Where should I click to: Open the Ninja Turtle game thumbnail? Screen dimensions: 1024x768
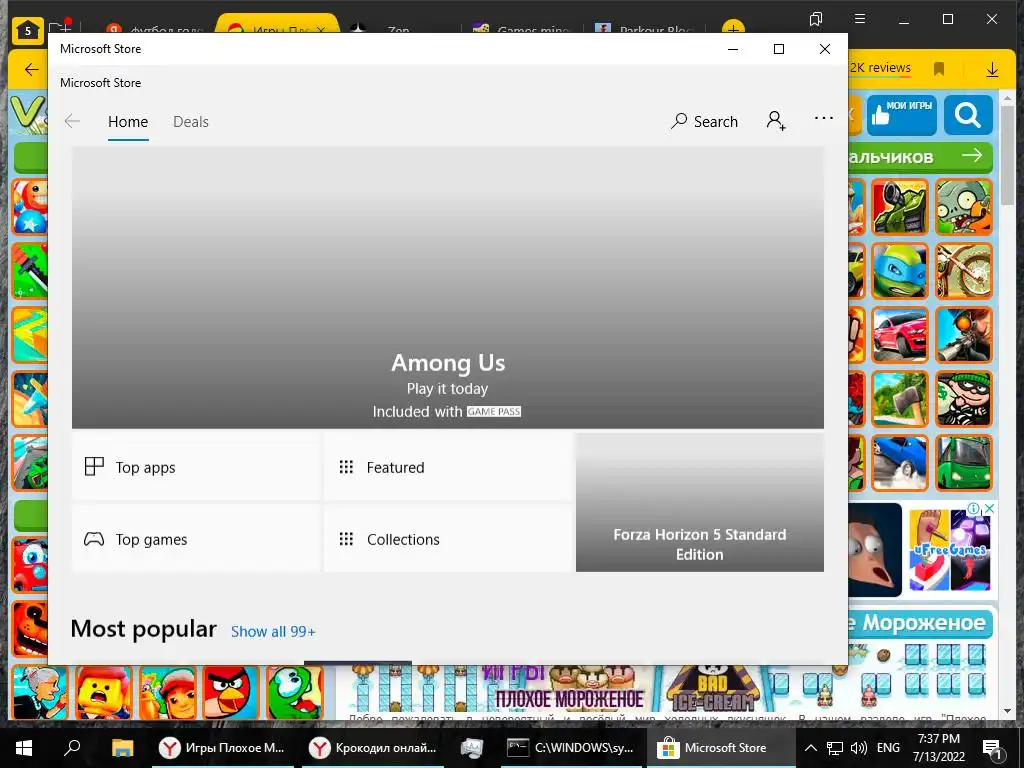[x=900, y=271]
